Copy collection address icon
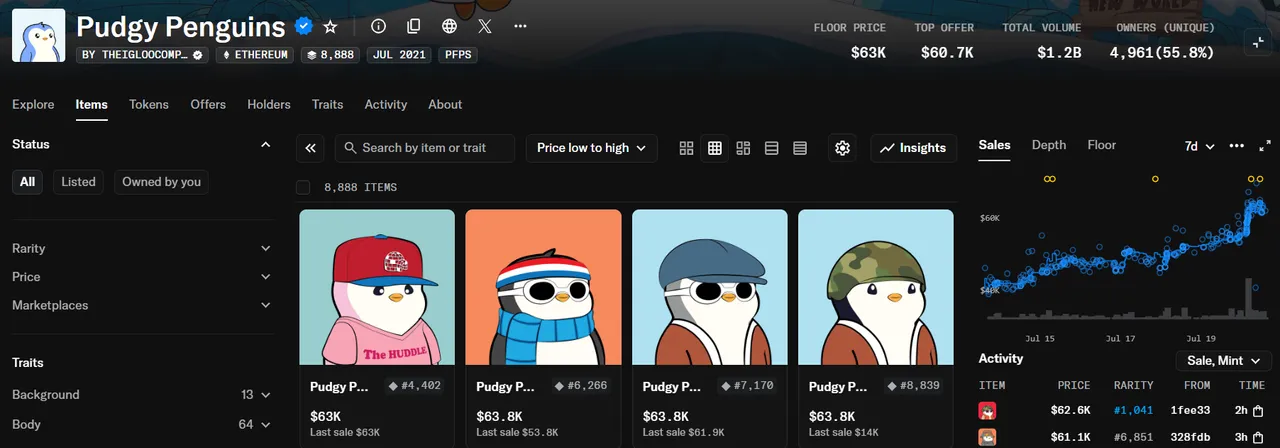 [414, 26]
